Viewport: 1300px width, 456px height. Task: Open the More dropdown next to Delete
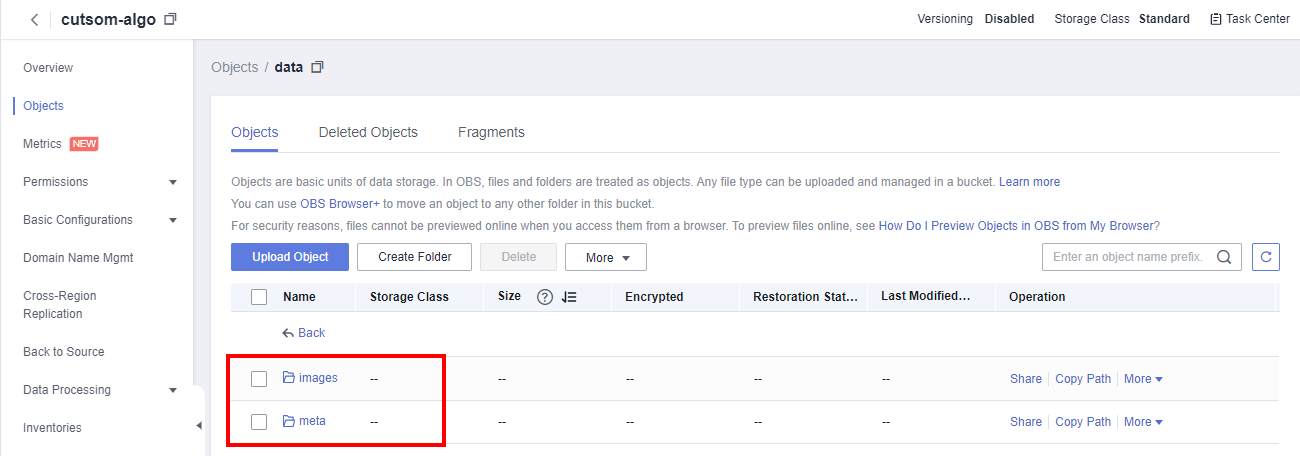tap(605, 257)
